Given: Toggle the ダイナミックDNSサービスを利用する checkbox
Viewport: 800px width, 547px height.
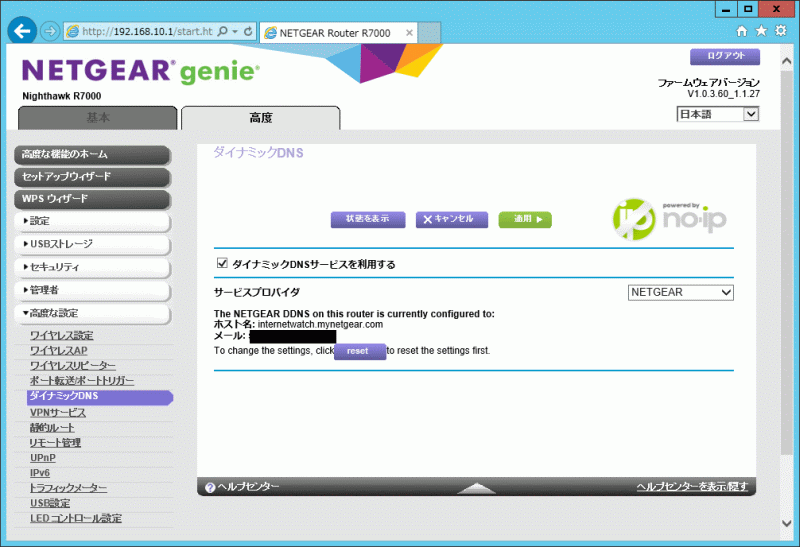Looking at the screenshot, I should tap(222, 265).
